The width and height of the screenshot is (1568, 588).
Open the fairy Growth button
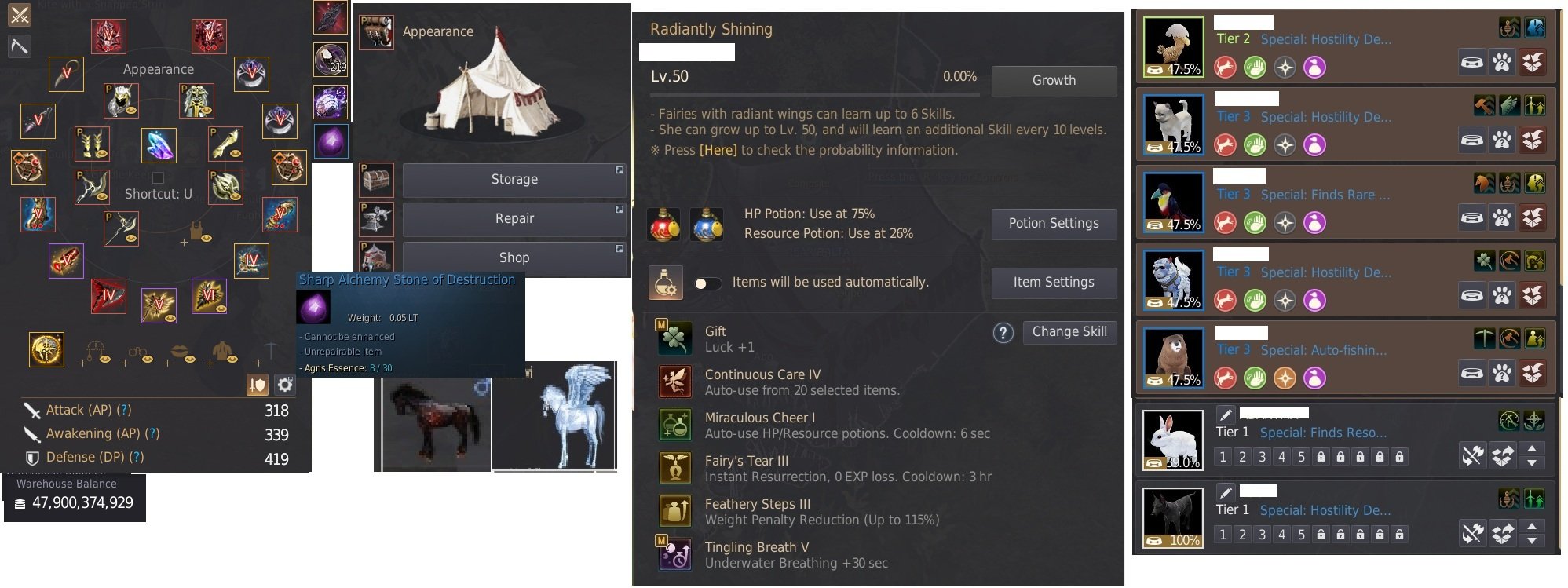pos(1054,81)
